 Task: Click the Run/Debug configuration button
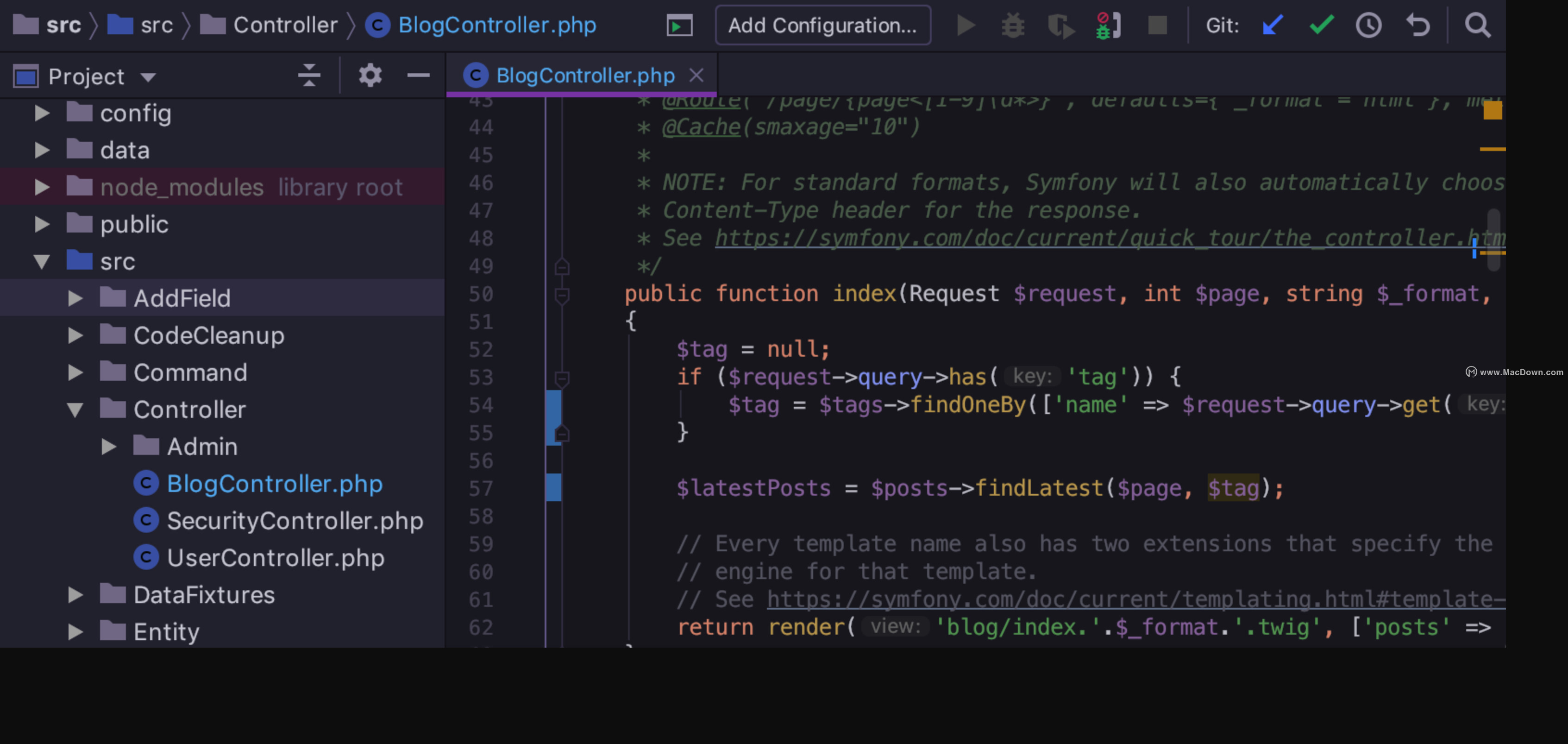pos(820,24)
